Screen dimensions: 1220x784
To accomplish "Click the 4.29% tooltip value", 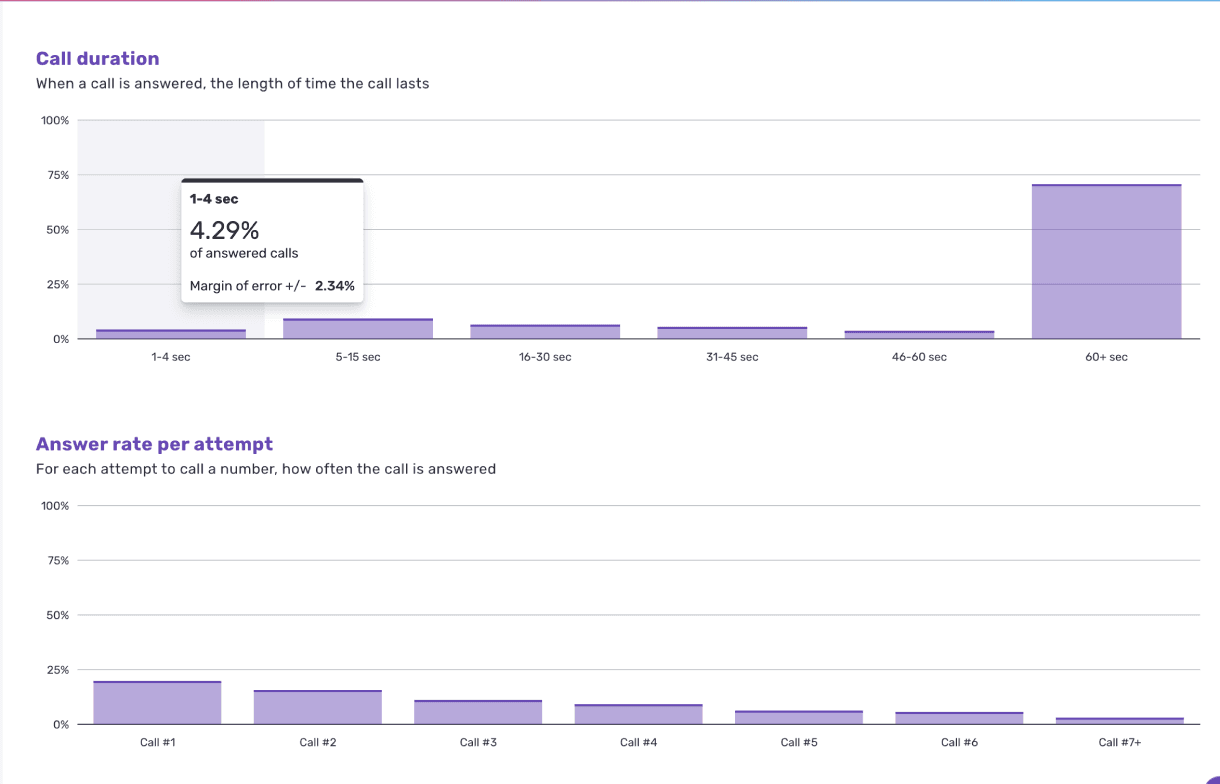I will (x=225, y=230).
